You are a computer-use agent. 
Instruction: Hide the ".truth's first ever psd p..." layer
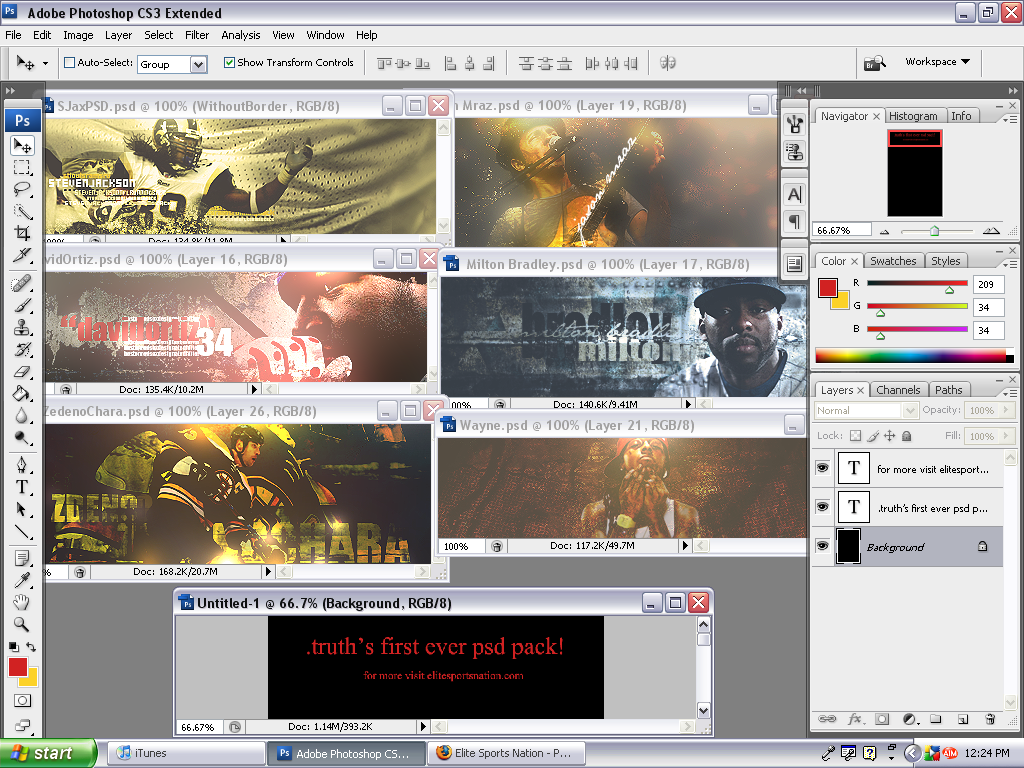pyautogui.click(x=822, y=507)
